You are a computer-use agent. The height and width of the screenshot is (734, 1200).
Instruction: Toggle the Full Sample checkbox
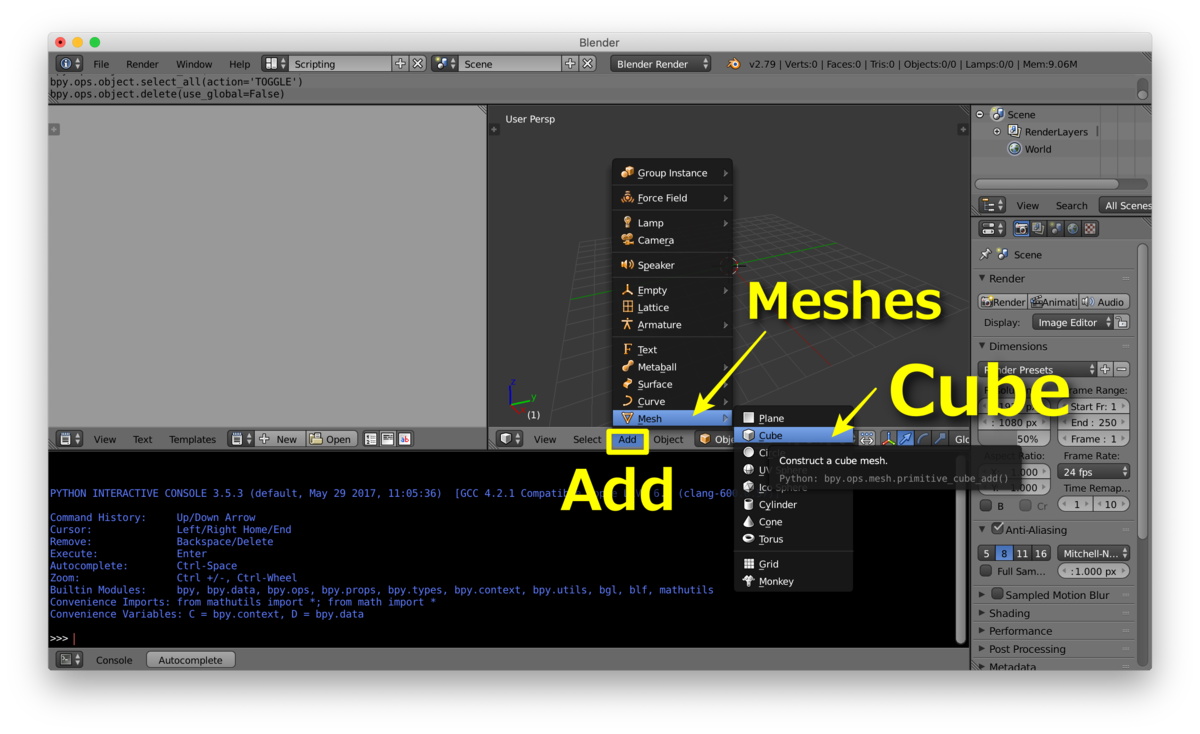pyautogui.click(x=986, y=571)
